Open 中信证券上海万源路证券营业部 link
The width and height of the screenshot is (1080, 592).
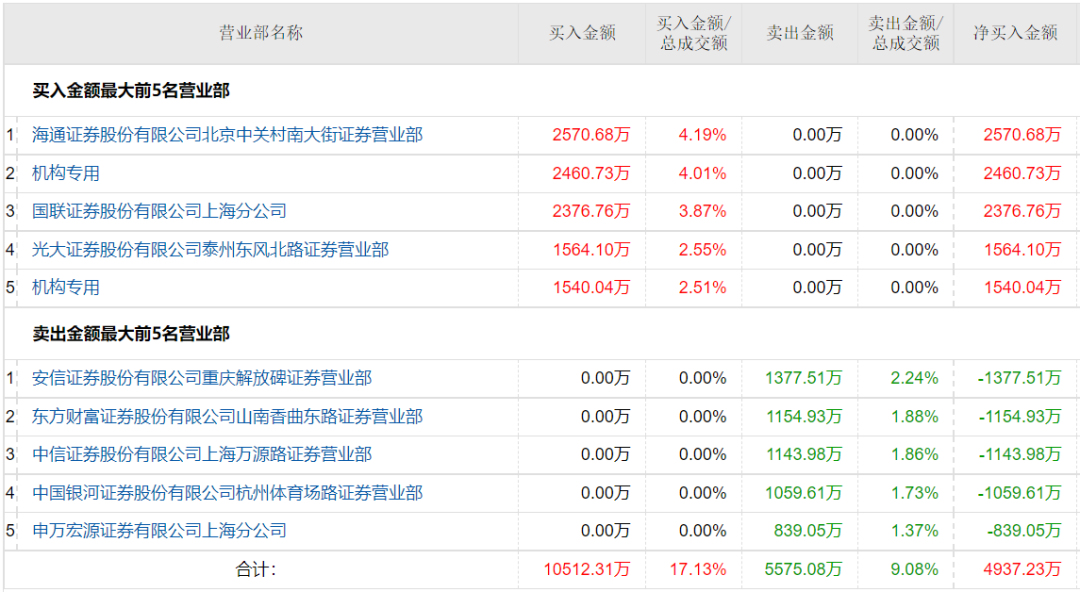pos(202,454)
